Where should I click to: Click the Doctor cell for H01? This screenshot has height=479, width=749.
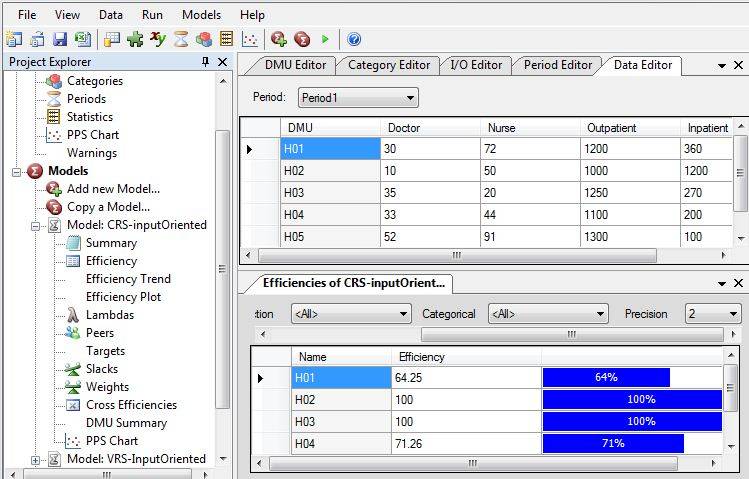coord(429,149)
